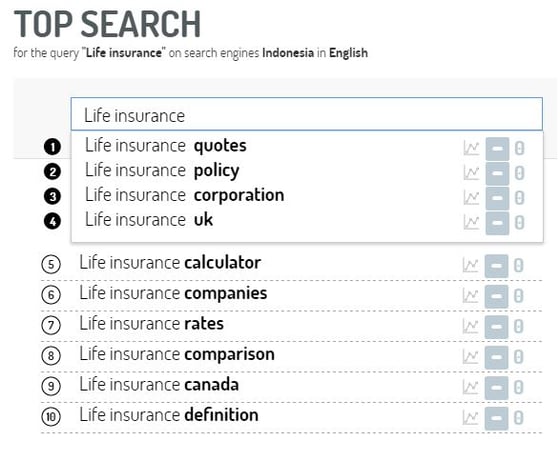Toggle minus button for Life insurance calculator

(x=496, y=266)
